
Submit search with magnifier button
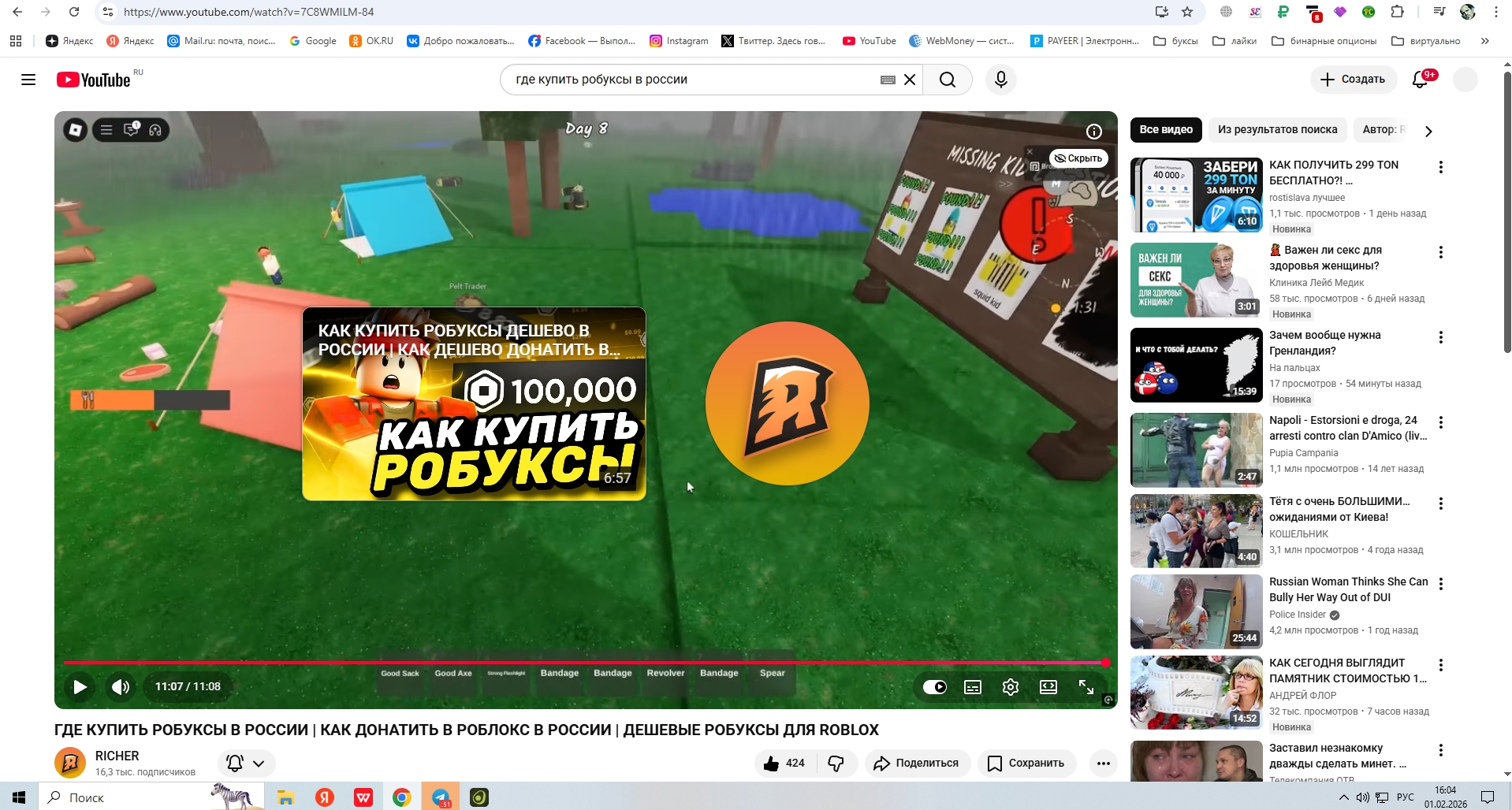[948, 80]
